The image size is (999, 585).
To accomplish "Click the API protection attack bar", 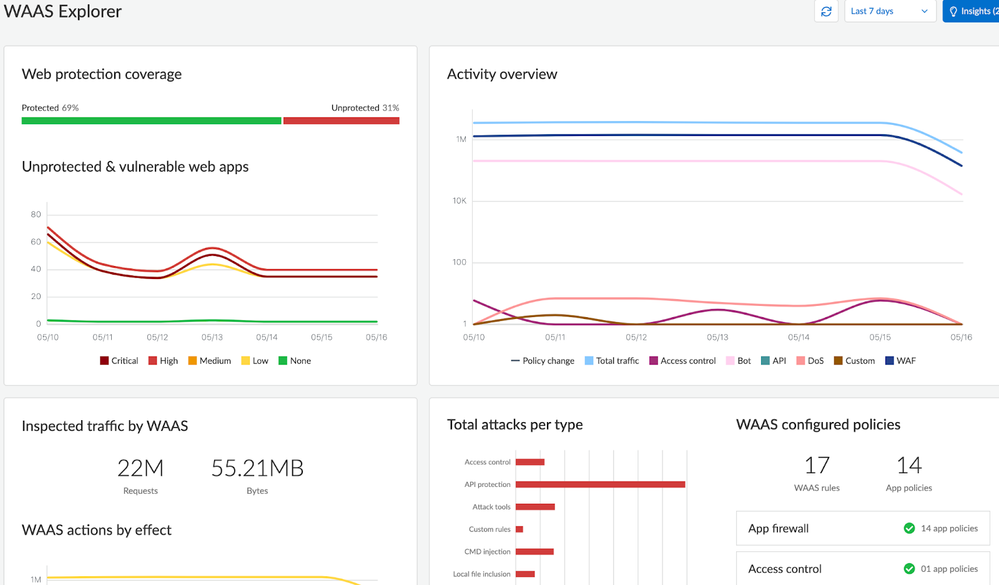I will 600,485.
